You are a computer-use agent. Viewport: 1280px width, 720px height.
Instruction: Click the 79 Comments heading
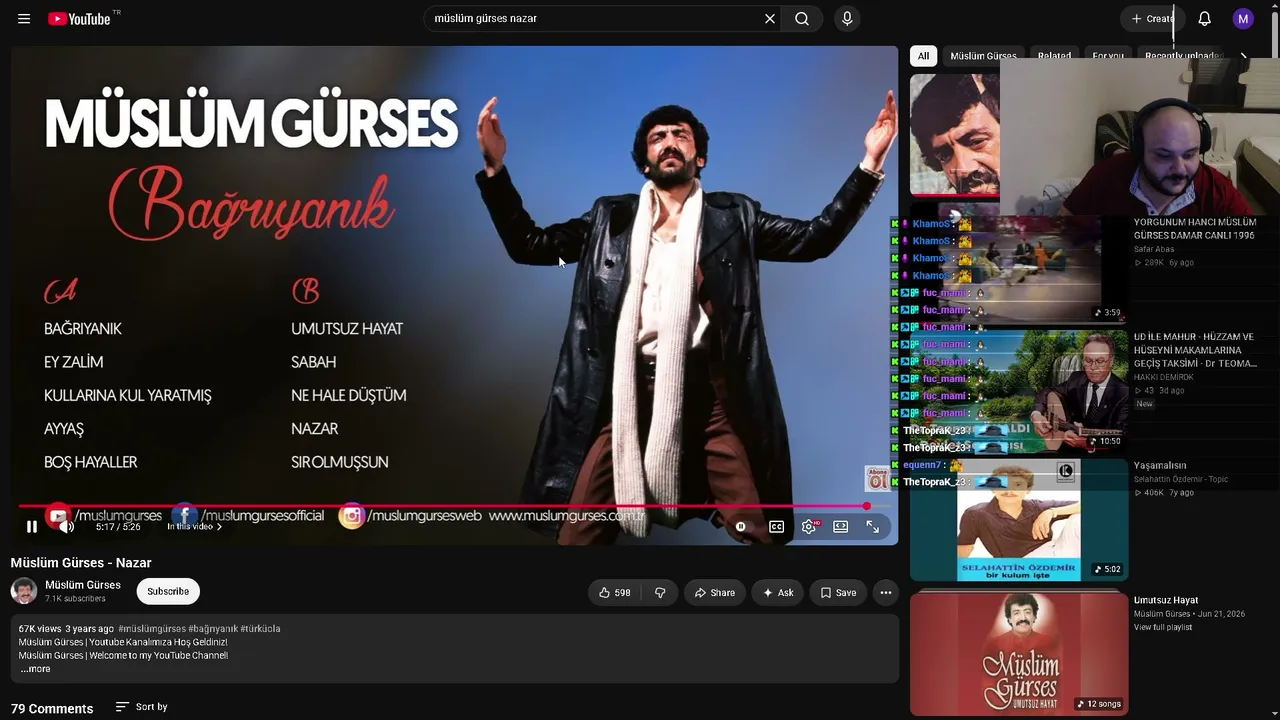(52, 708)
